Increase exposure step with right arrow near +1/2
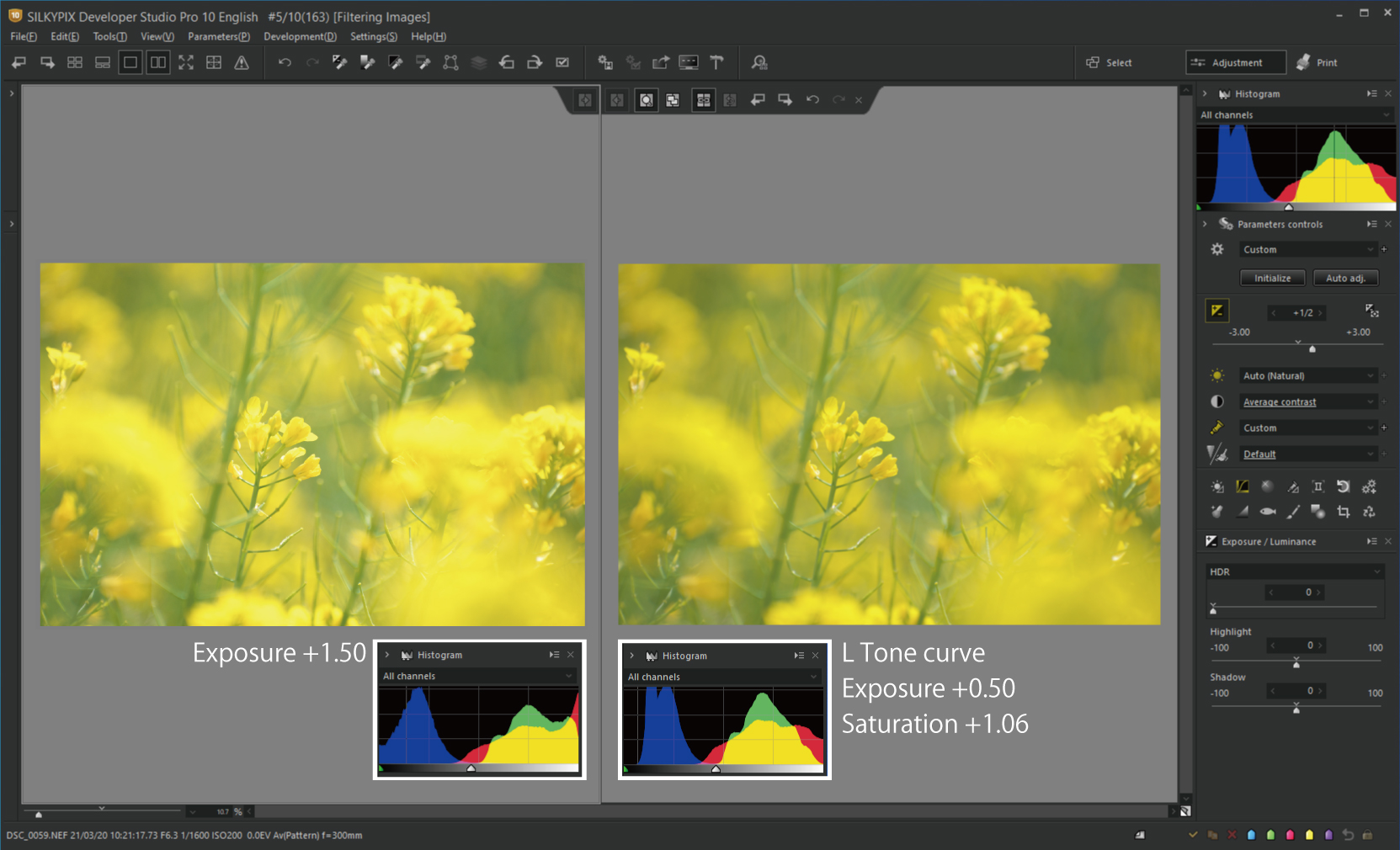The width and height of the screenshot is (1400, 850). point(1321,312)
